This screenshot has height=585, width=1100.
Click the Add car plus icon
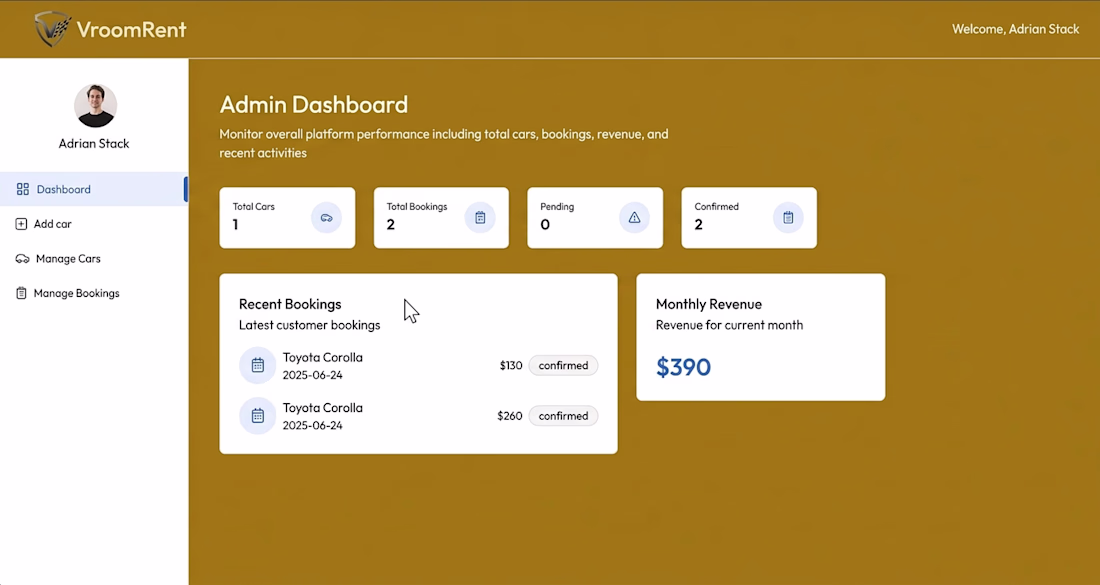pos(21,224)
